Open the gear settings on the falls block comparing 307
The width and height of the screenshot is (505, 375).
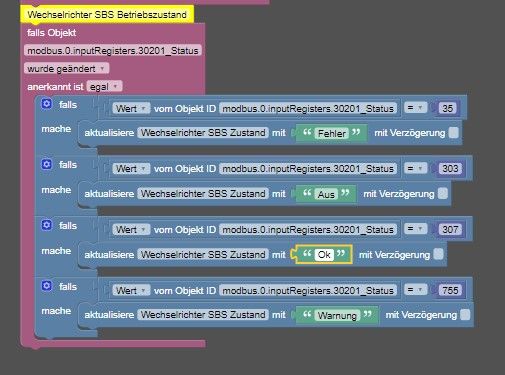47,225
